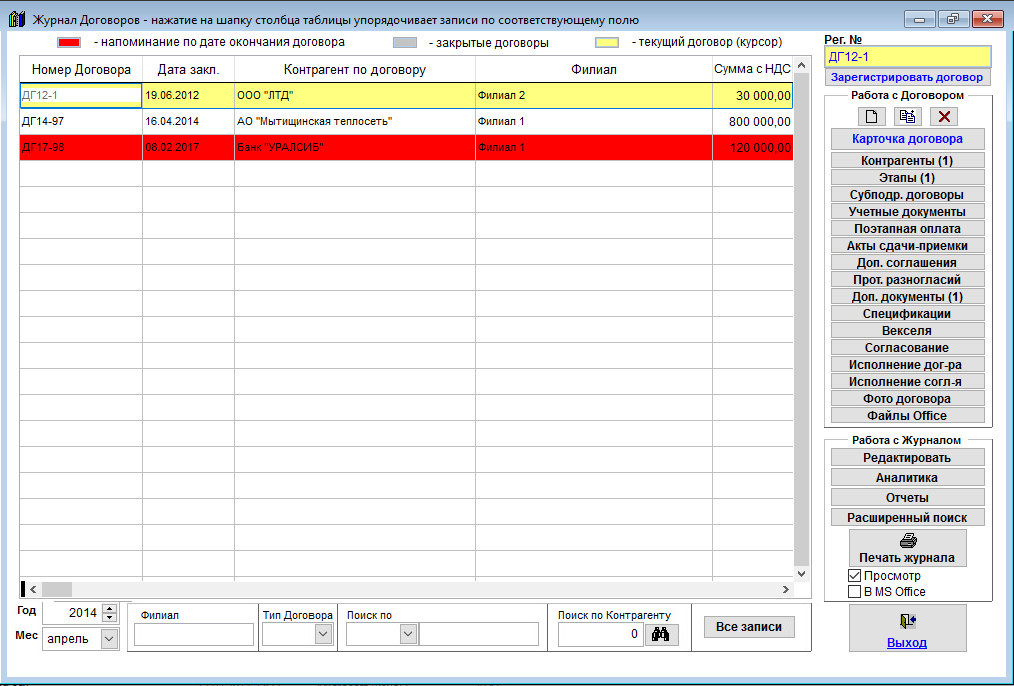Image resolution: width=1014 pixels, height=686 pixels.
Task: Expand the Тип Договора dropdown
Action: 323,634
